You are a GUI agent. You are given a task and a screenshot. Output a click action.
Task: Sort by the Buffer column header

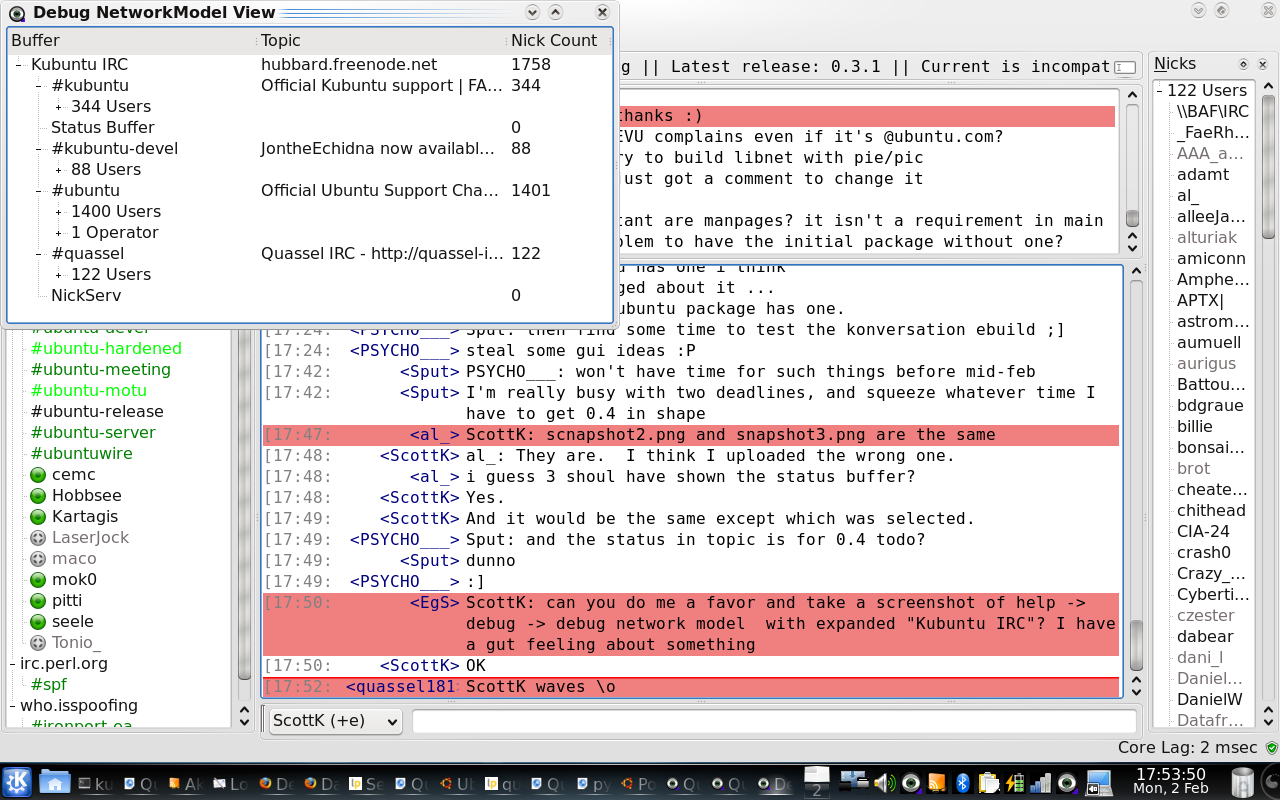click(x=132, y=41)
